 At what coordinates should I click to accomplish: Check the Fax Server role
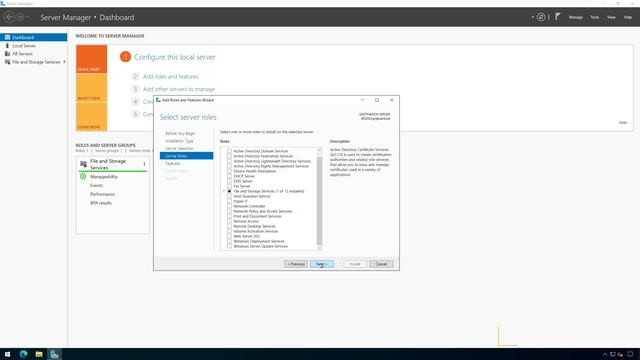click(229, 186)
